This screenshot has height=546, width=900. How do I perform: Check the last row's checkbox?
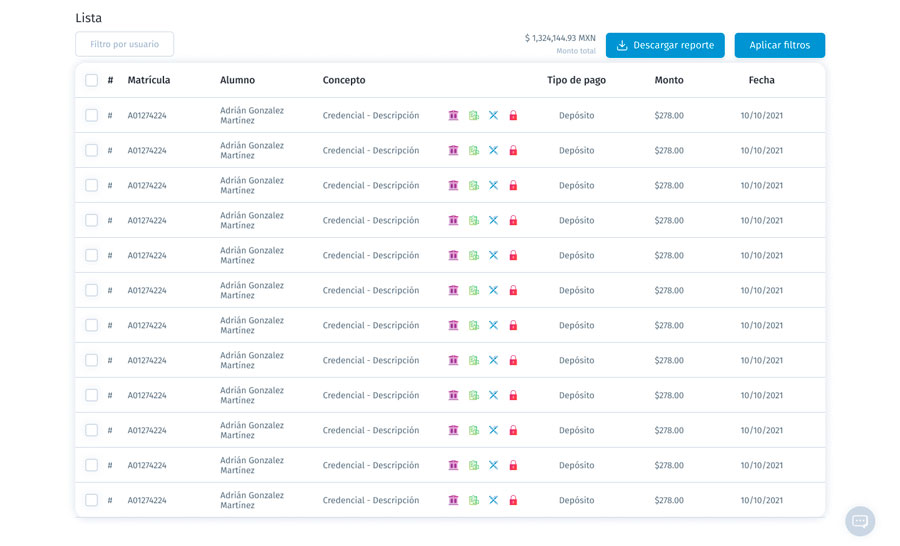point(91,501)
